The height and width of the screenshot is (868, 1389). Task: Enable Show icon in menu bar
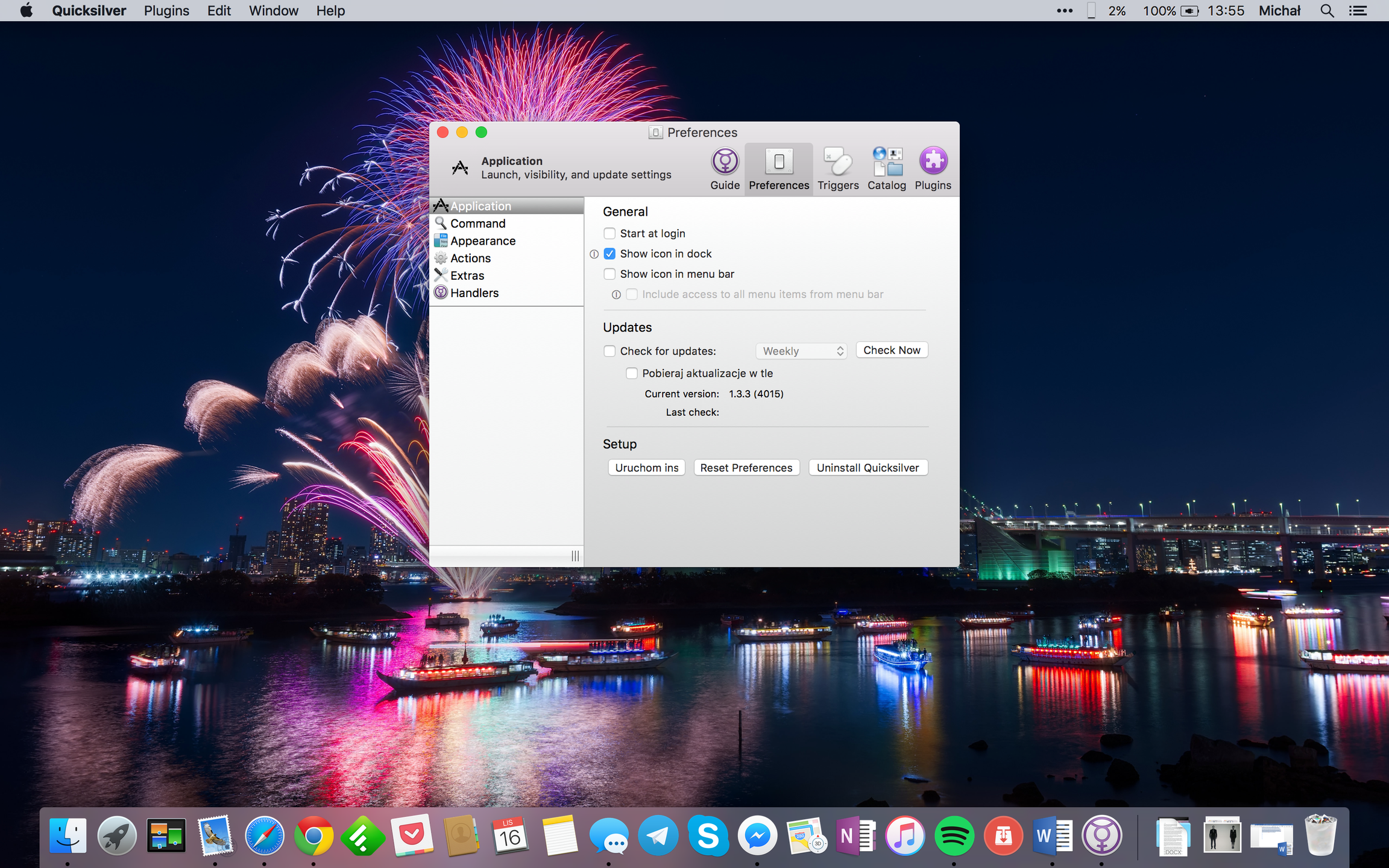[609, 274]
